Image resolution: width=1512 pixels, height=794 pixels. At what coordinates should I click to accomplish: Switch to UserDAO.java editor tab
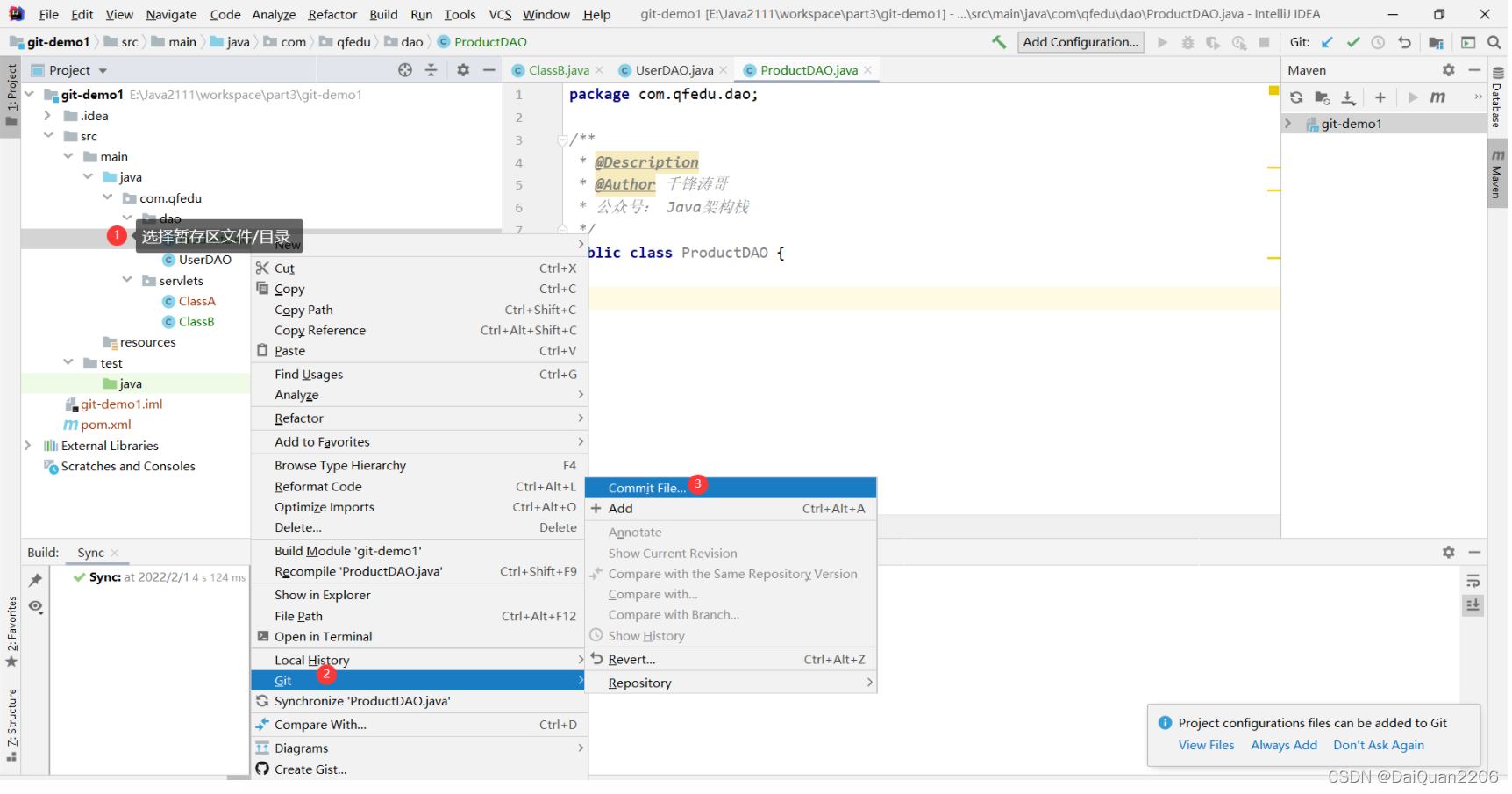tap(674, 70)
